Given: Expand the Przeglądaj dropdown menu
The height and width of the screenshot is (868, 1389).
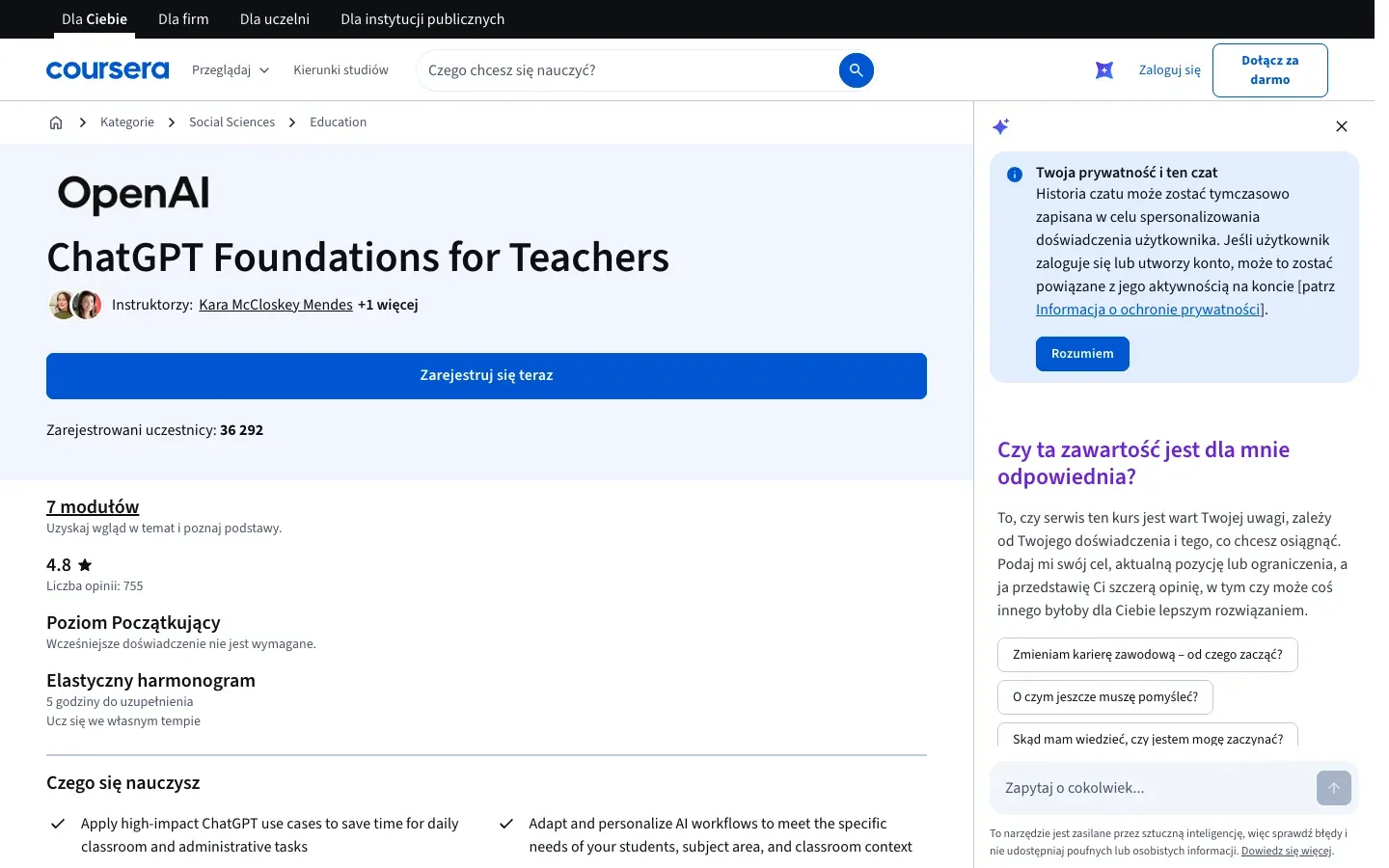Looking at the screenshot, I should click(231, 70).
